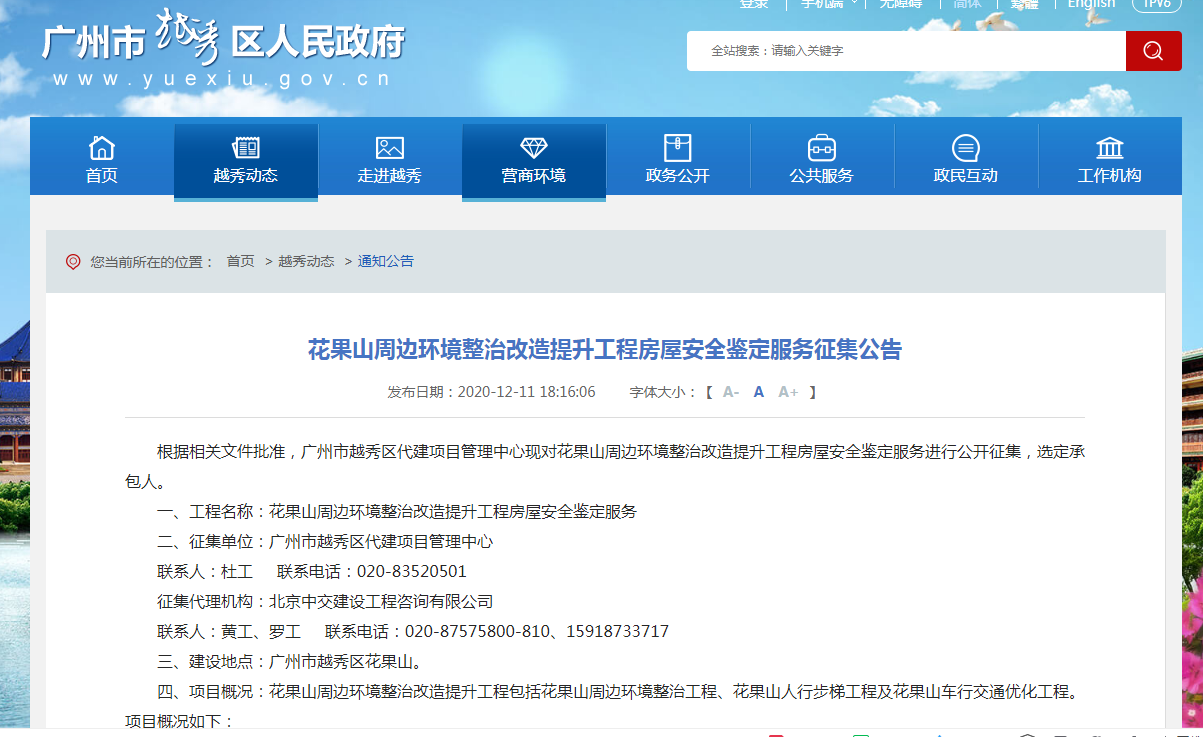1203x737 pixels.
Task: Click the IPv6 badge at top right
Action: [x=1157, y=4]
